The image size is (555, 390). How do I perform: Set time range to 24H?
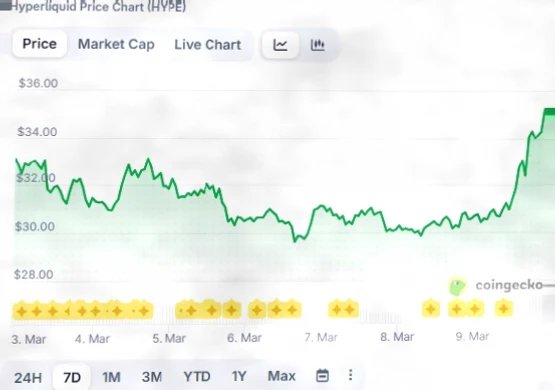click(28, 378)
